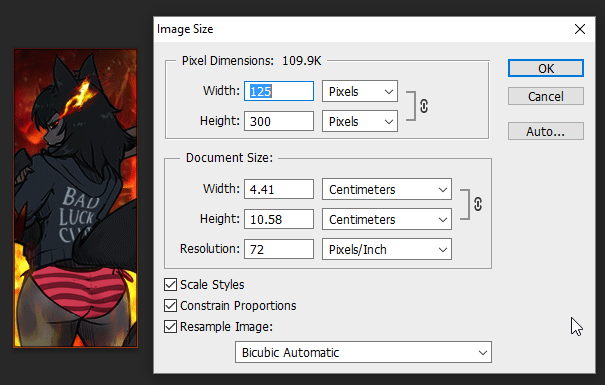Screen dimensions: 605x385
Task: Open the Auto... settings button
Action: coord(546,132)
